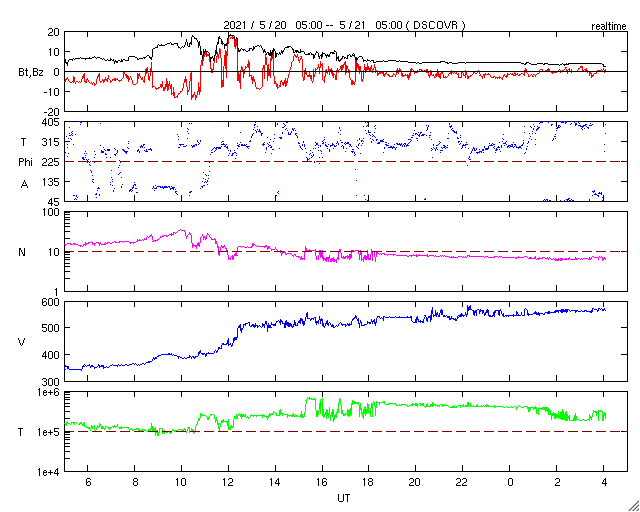Click the "16" hour tick on the UT axis
This screenshot has height=512, width=640.
click(x=322, y=482)
